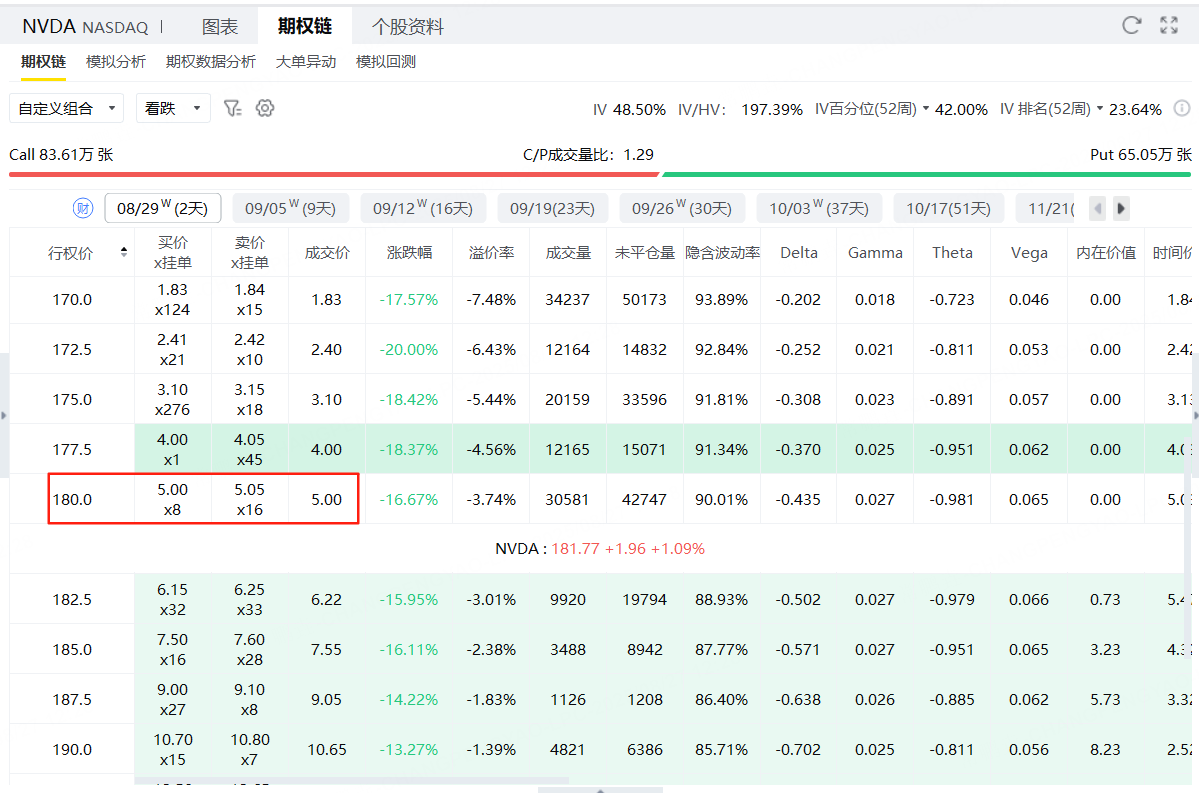Click the NVDA 181.77 price line
Image resolution: width=1199 pixels, height=793 pixels.
[x=600, y=549]
